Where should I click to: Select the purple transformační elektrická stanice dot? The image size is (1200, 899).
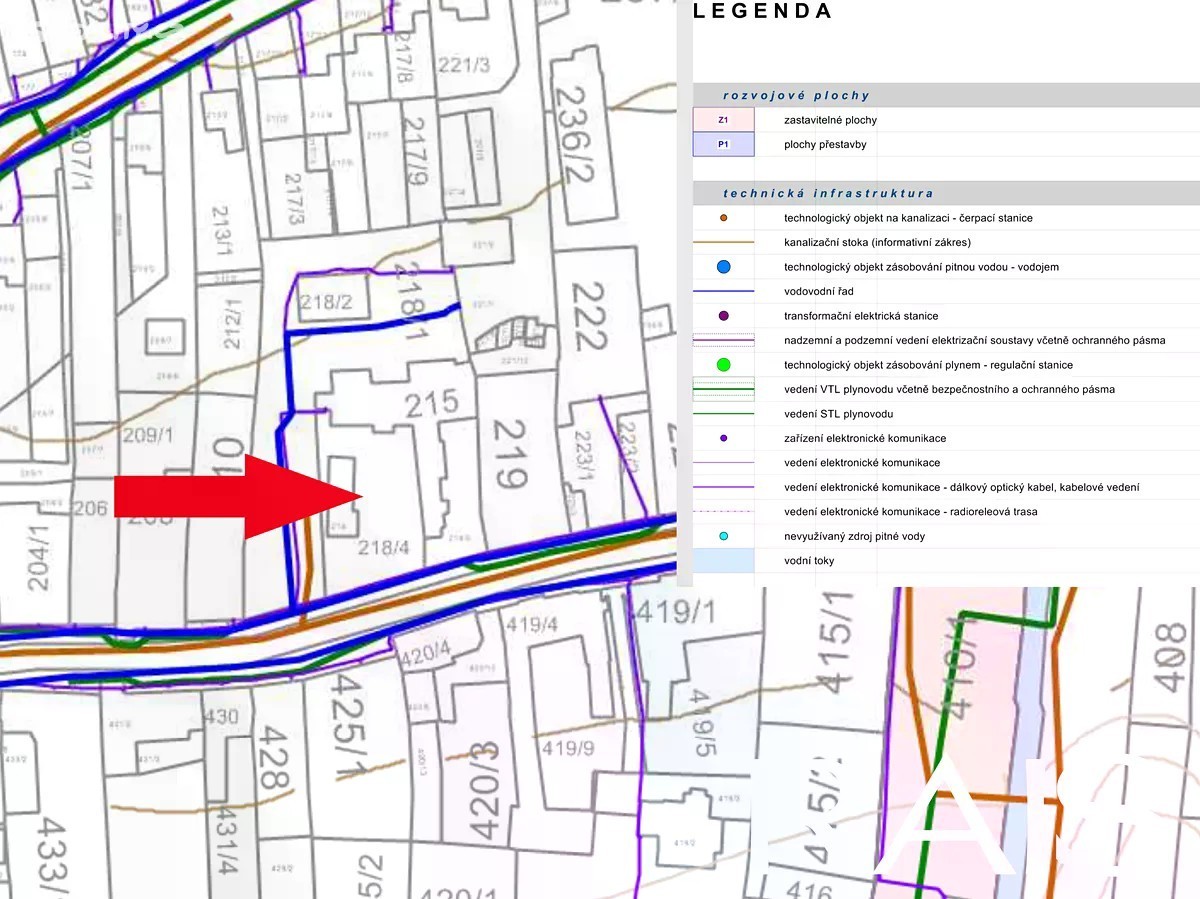723,316
